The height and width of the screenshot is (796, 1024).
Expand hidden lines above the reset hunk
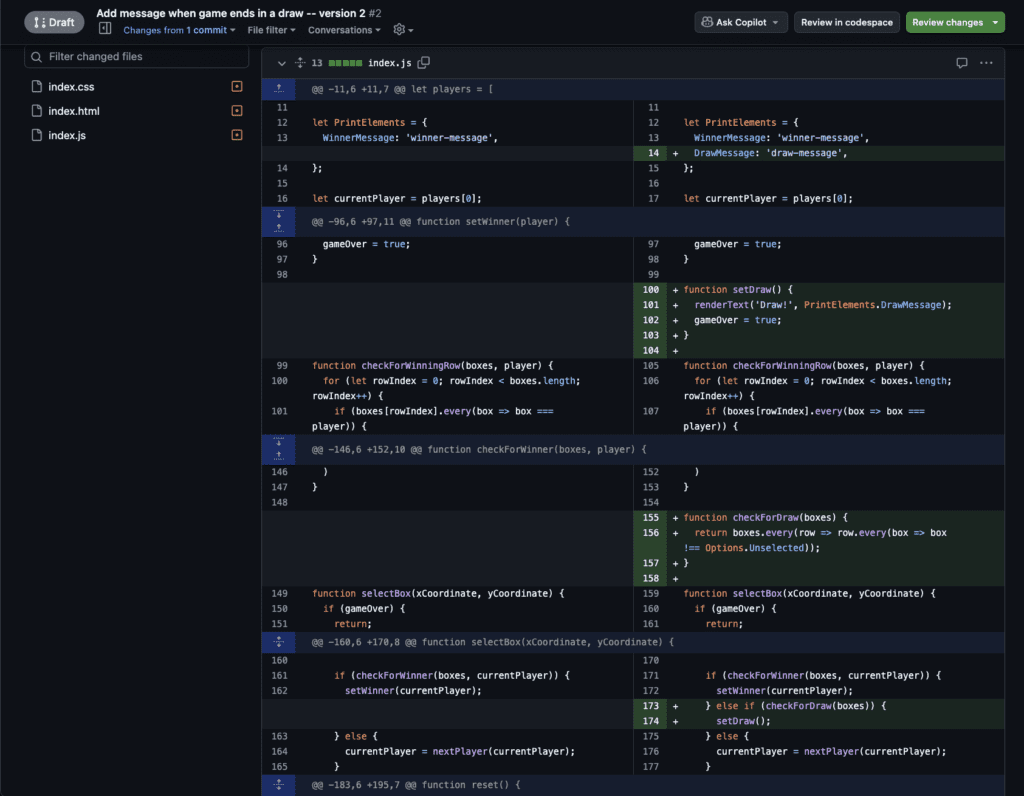click(279, 785)
